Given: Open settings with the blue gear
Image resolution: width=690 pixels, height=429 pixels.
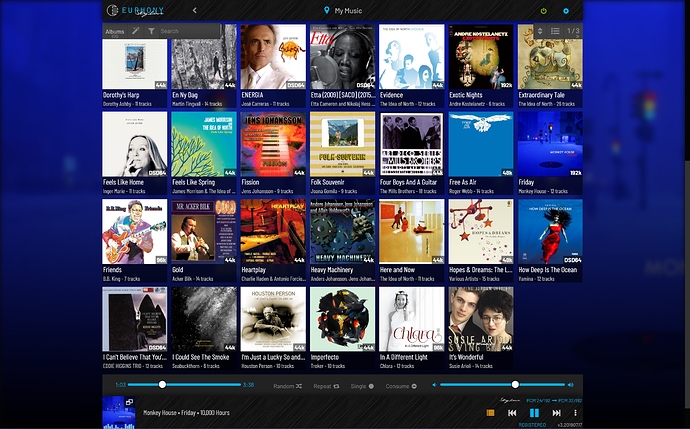Looking at the screenshot, I should [x=566, y=11].
